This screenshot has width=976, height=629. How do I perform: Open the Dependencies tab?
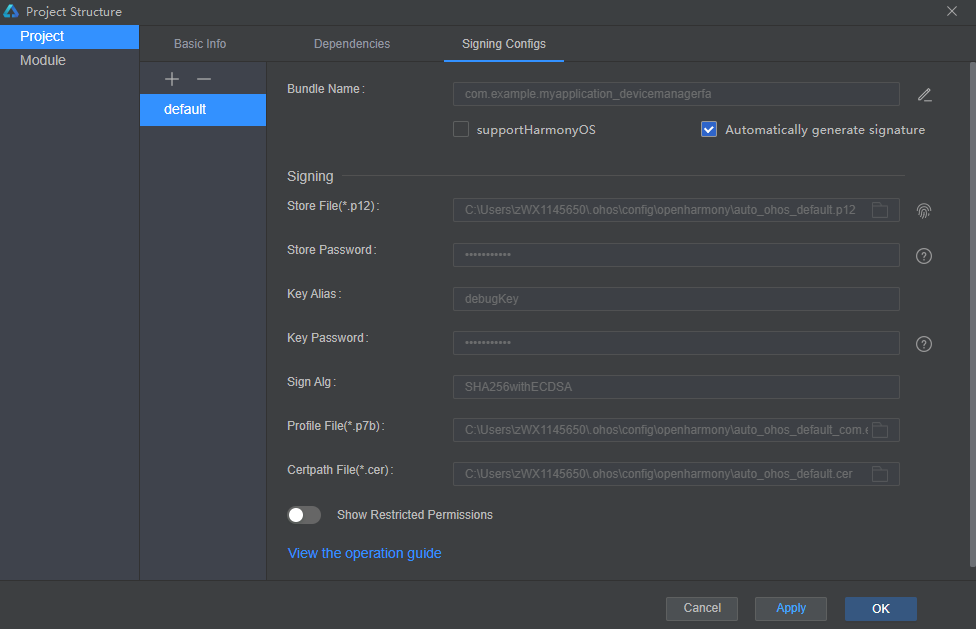(352, 44)
